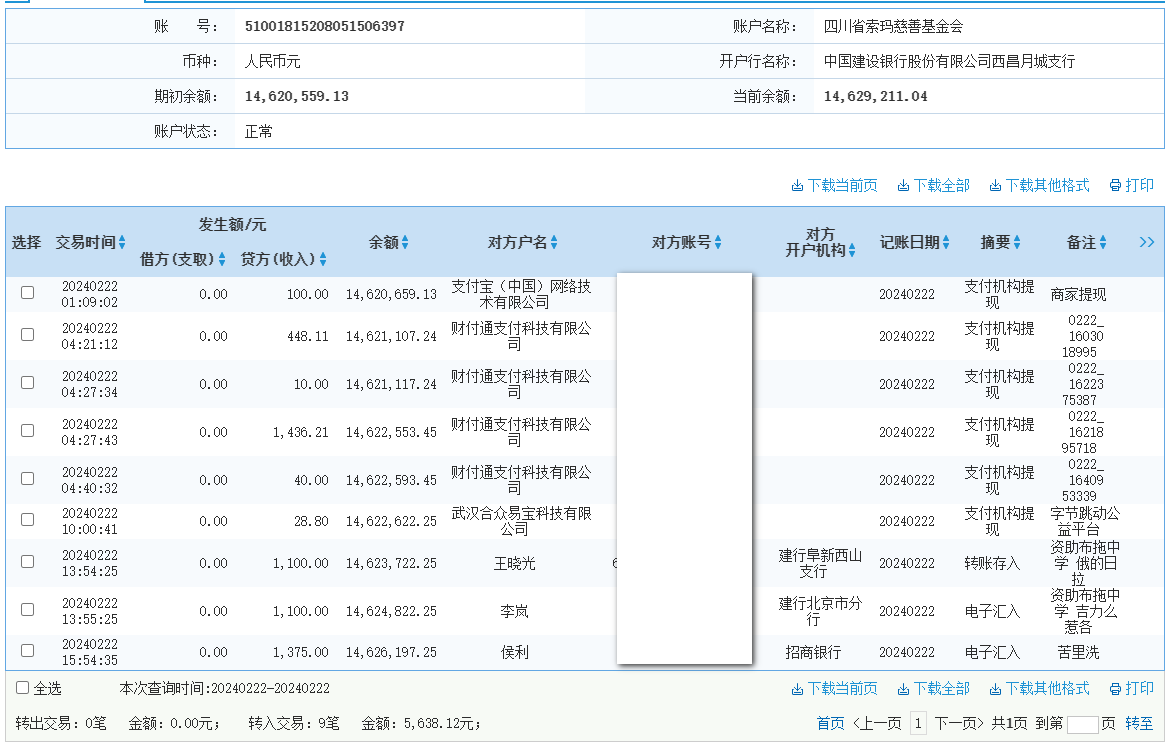1175x748 pixels.
Task: Click bottom 下载当前页 download link
Action: coord(835,688)
